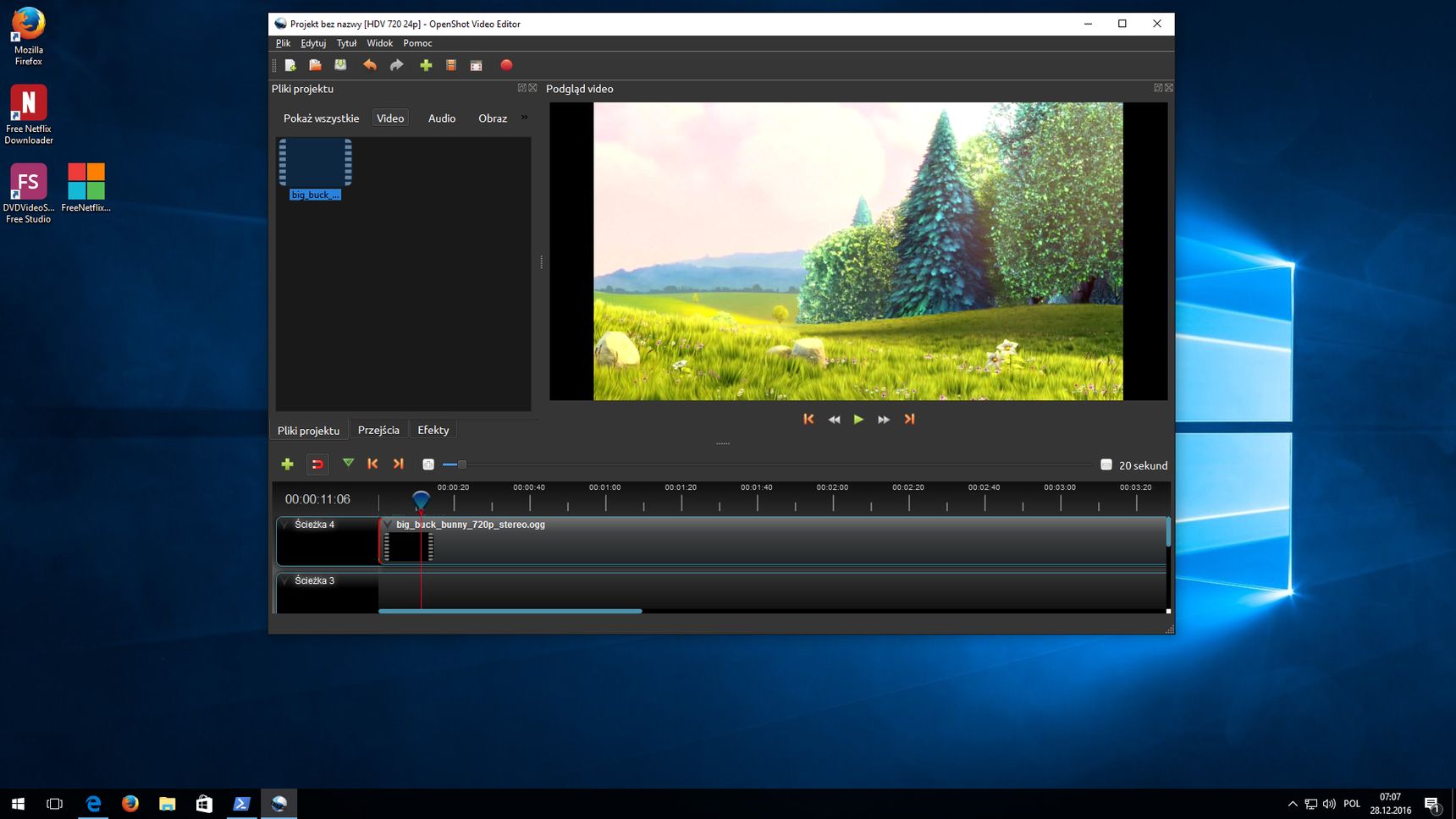The width and height of the screenshot is (1456, 819).
Task: Open Free Netflix Downloader desktop shortcut
Action: [x=28, y=115]
